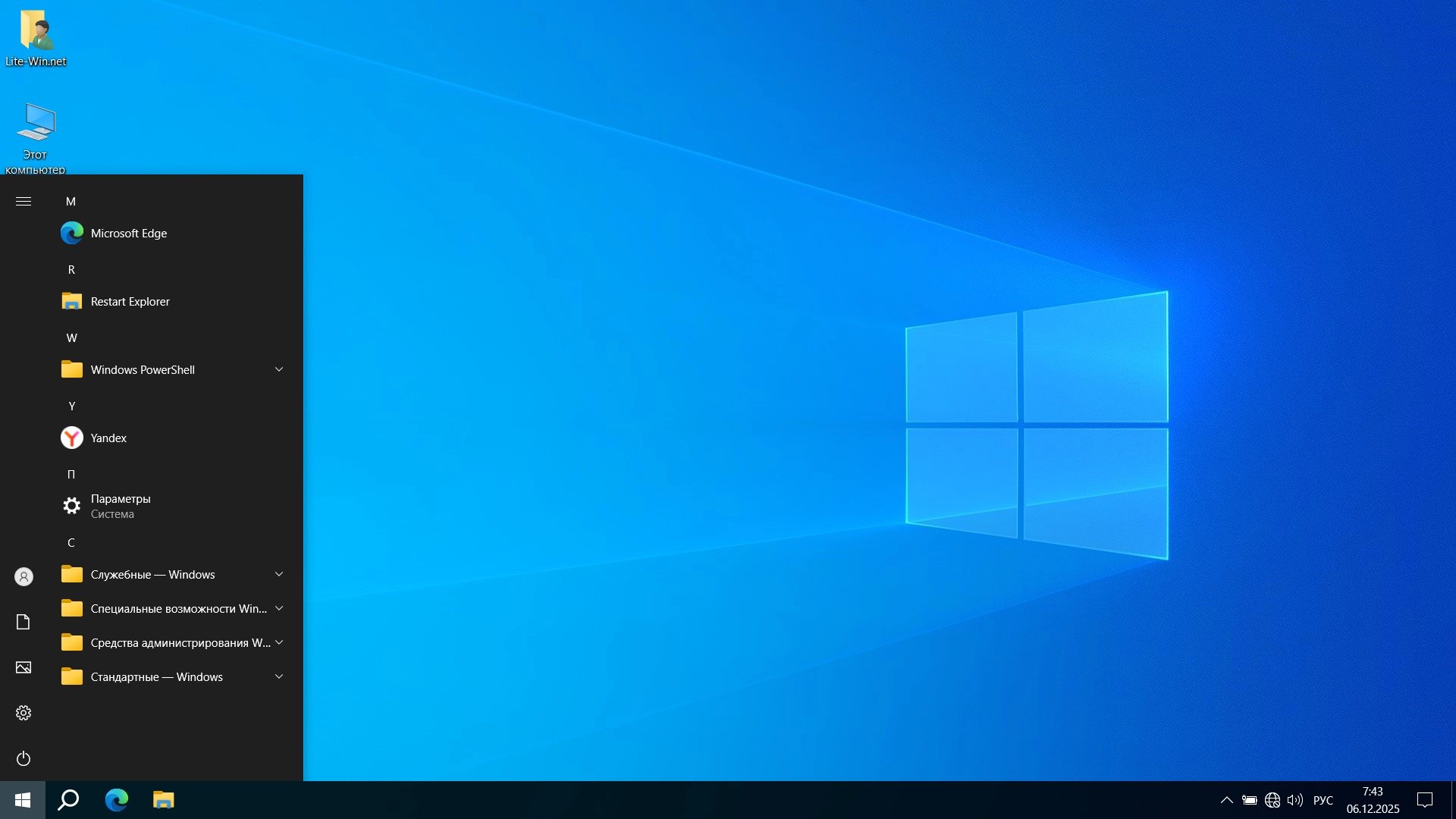
Task: Open Action Center from the tray
Action: (1425, 800)
